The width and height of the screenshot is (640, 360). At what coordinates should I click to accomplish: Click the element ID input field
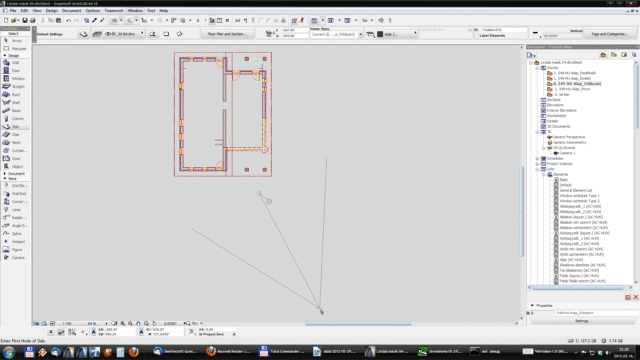click(504, 30)
